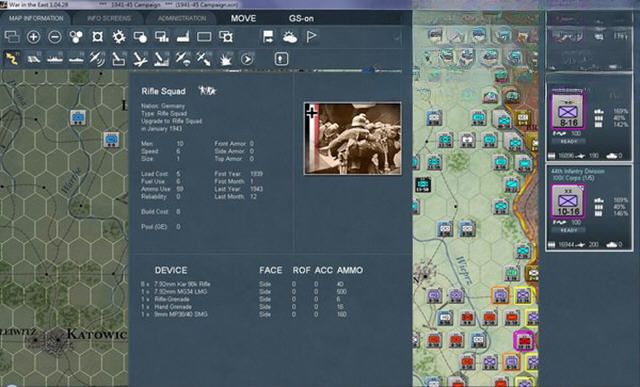The image size is (640, 387).
Task: Click the zoom in plus icon
Action: tap(33, 37)
